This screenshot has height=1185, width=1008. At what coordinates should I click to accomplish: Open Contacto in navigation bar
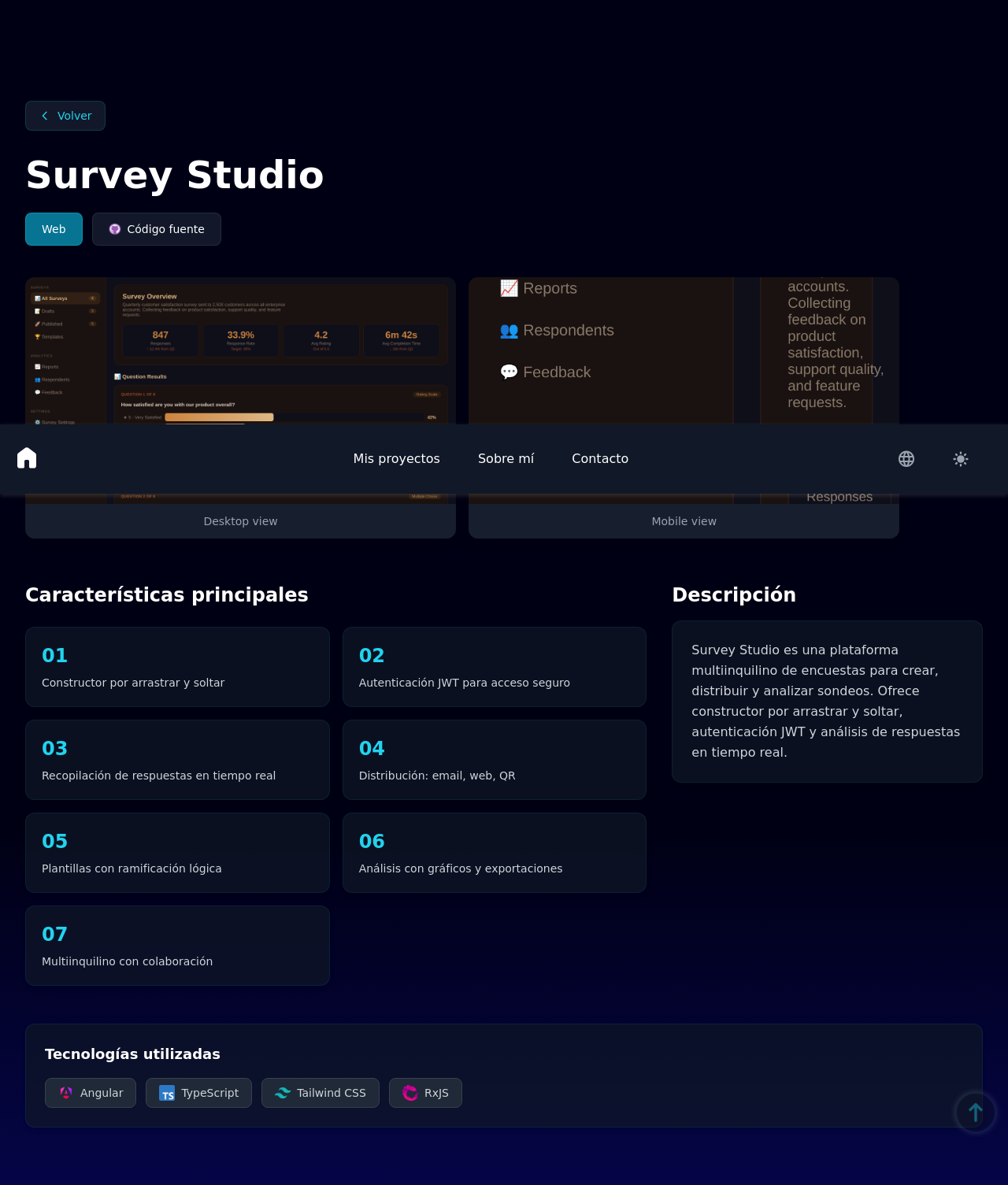point(600,458)
